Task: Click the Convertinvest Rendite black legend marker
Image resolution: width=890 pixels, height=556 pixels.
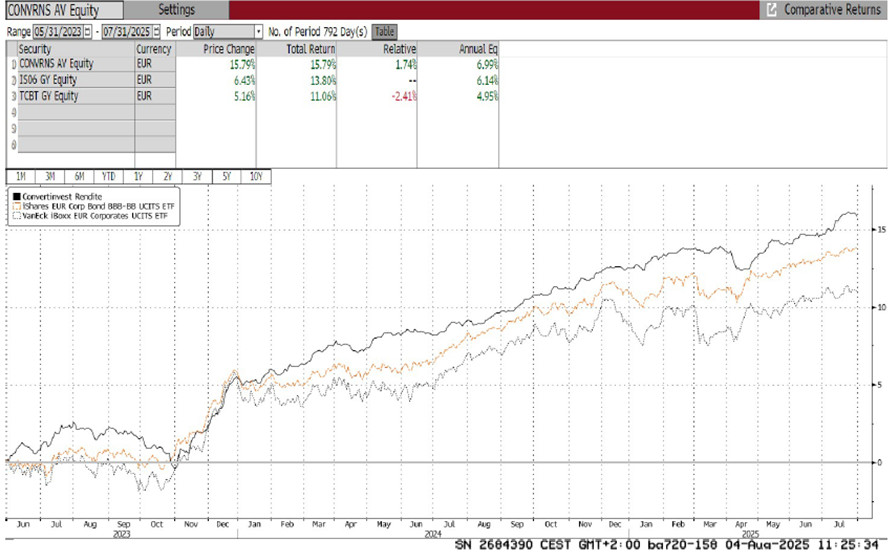Action: pyautogui.click(x=15, y=197)
